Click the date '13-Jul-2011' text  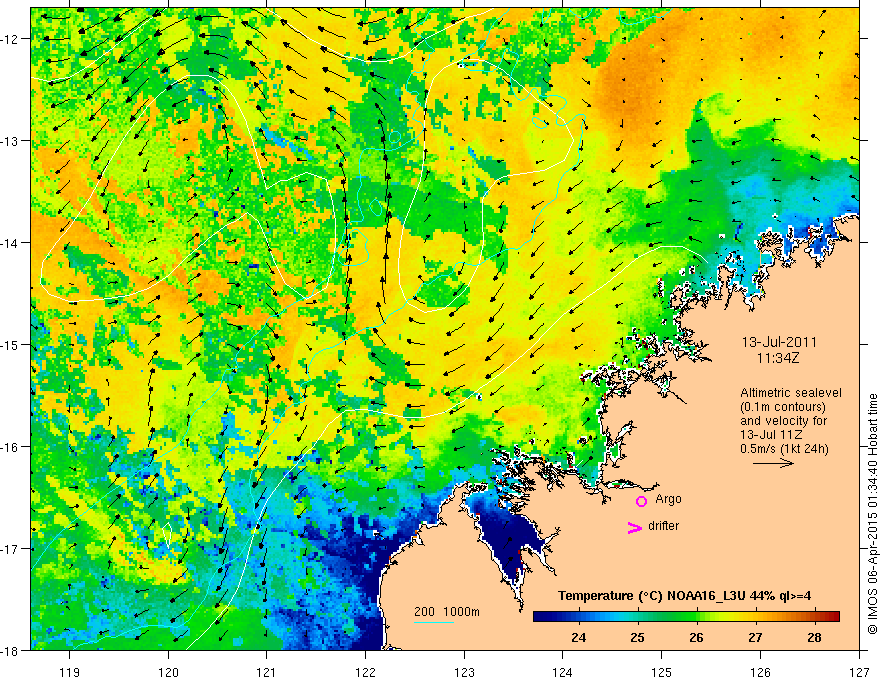click(780, 342)
